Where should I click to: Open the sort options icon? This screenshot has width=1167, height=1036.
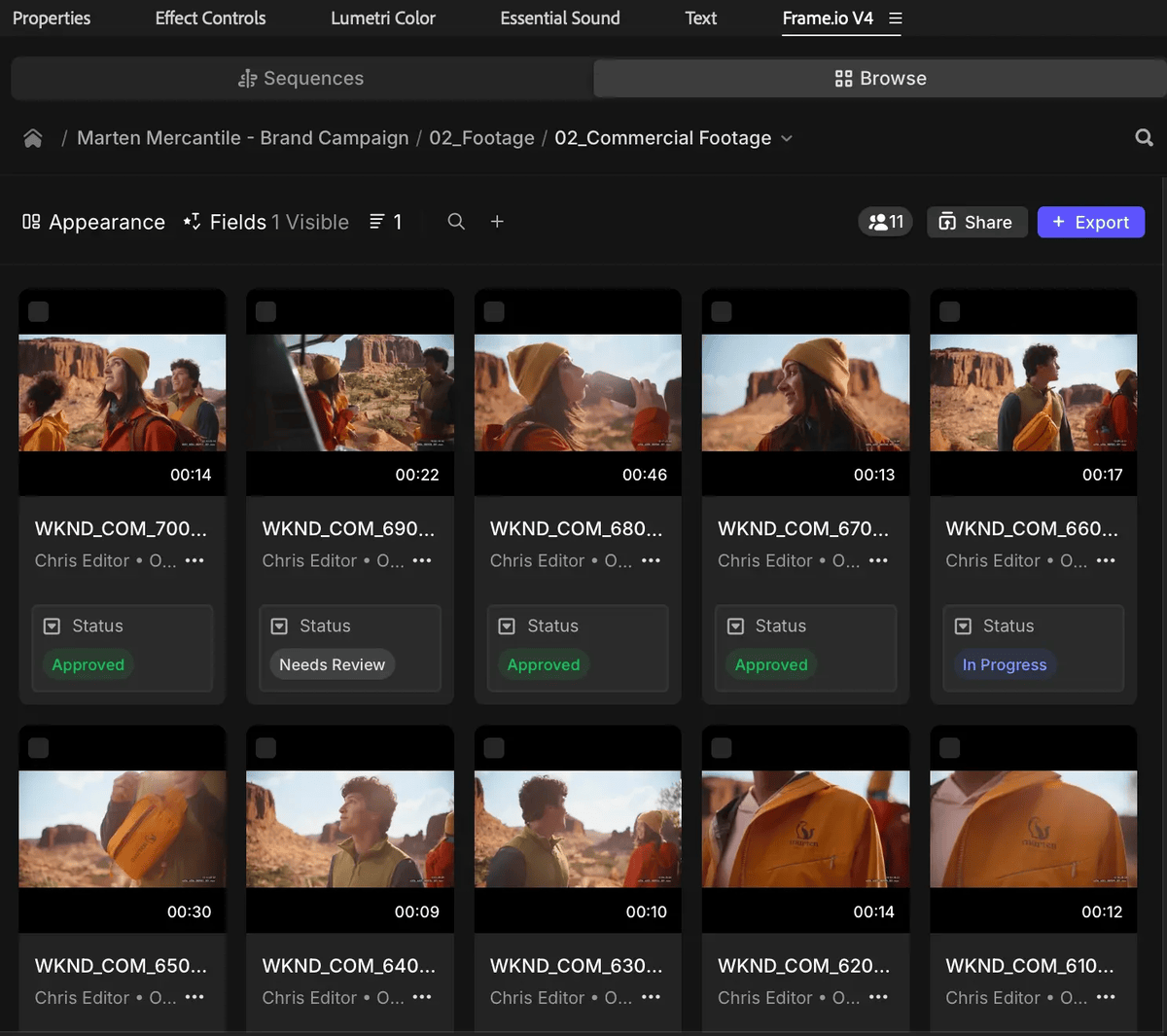tap(378, 222)
